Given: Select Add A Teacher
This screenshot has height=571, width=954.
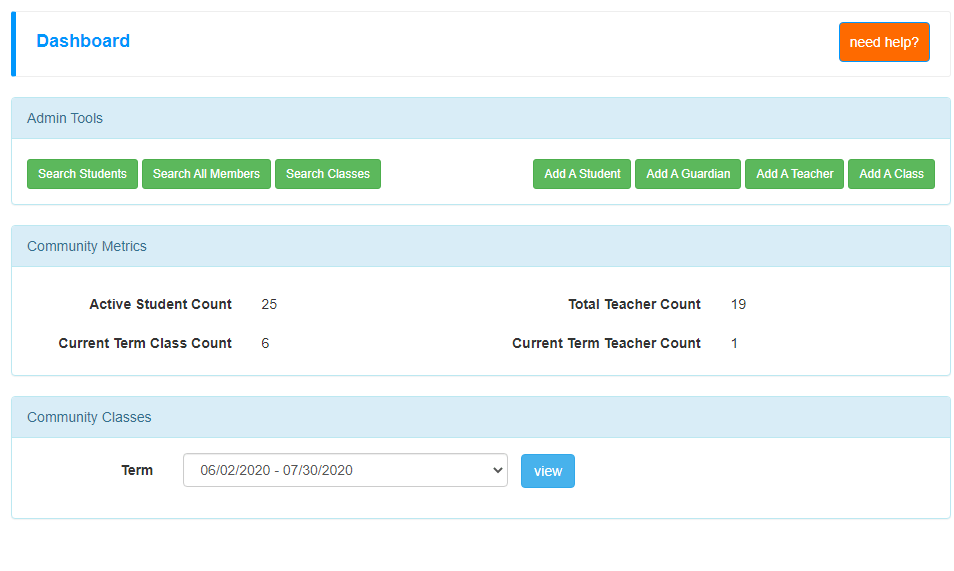Looking at the screenshot, I should 795,174.
